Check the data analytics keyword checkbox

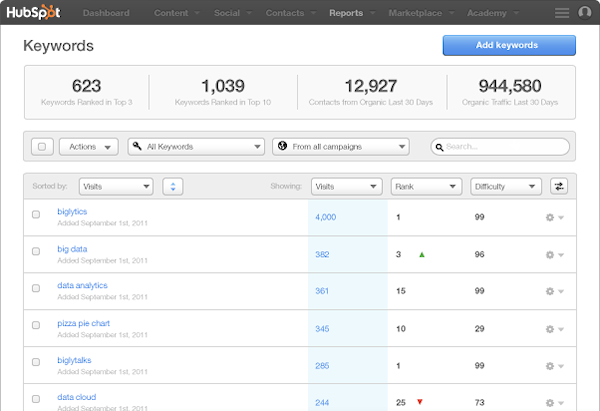tap(36, 288)
